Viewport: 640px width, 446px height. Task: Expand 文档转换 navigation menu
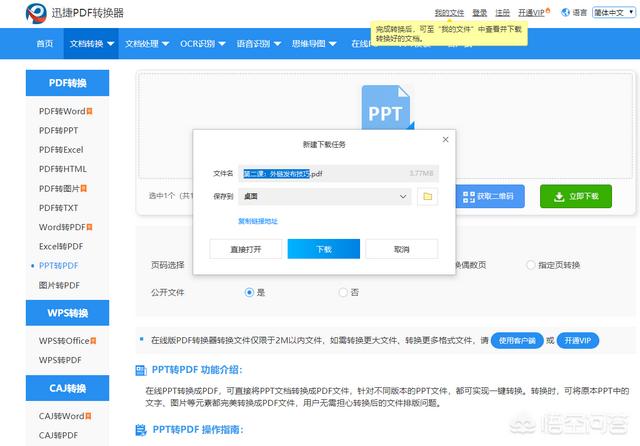tap(91, 44)
